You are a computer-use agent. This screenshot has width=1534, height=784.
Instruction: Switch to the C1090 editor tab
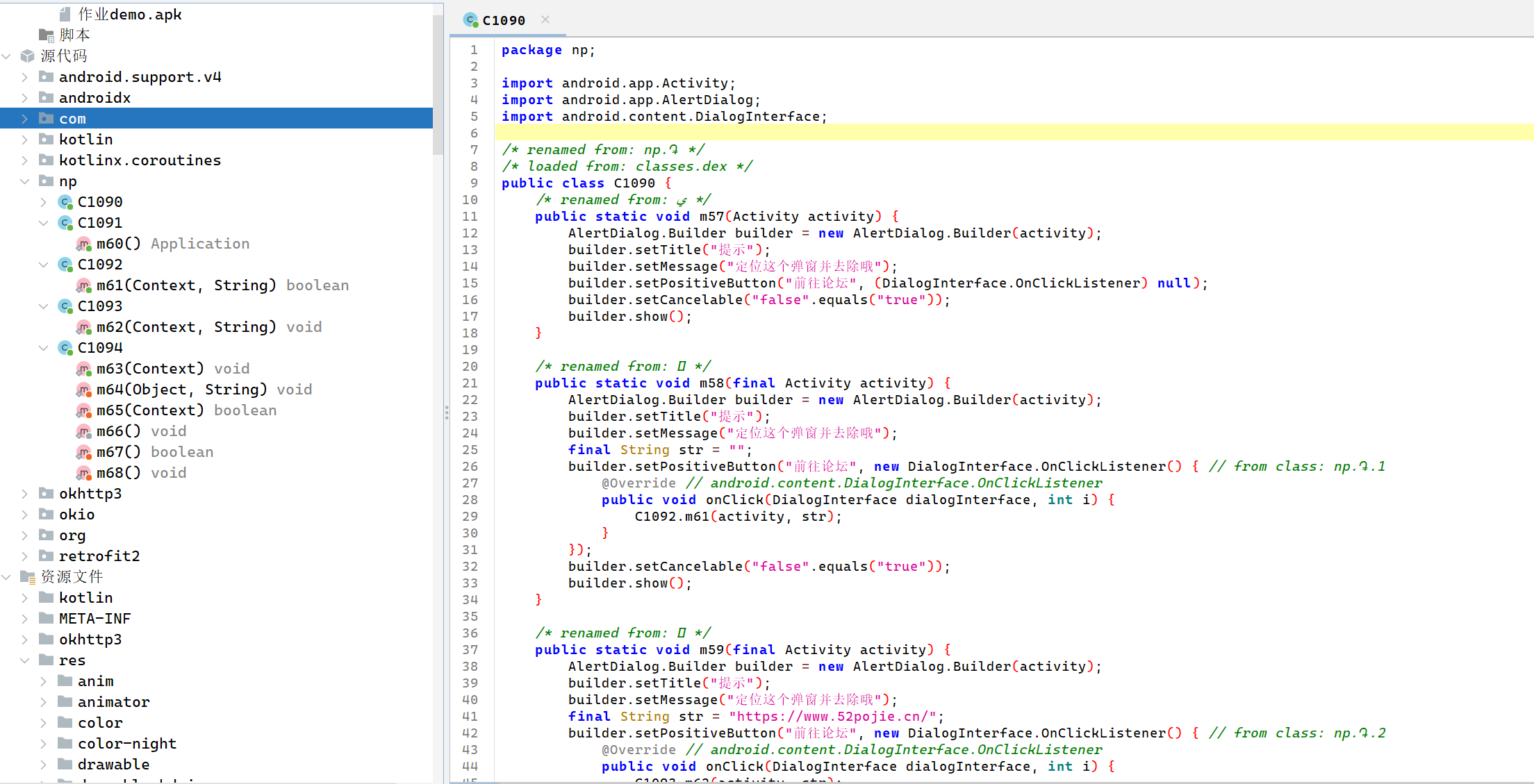click(504, 20)
